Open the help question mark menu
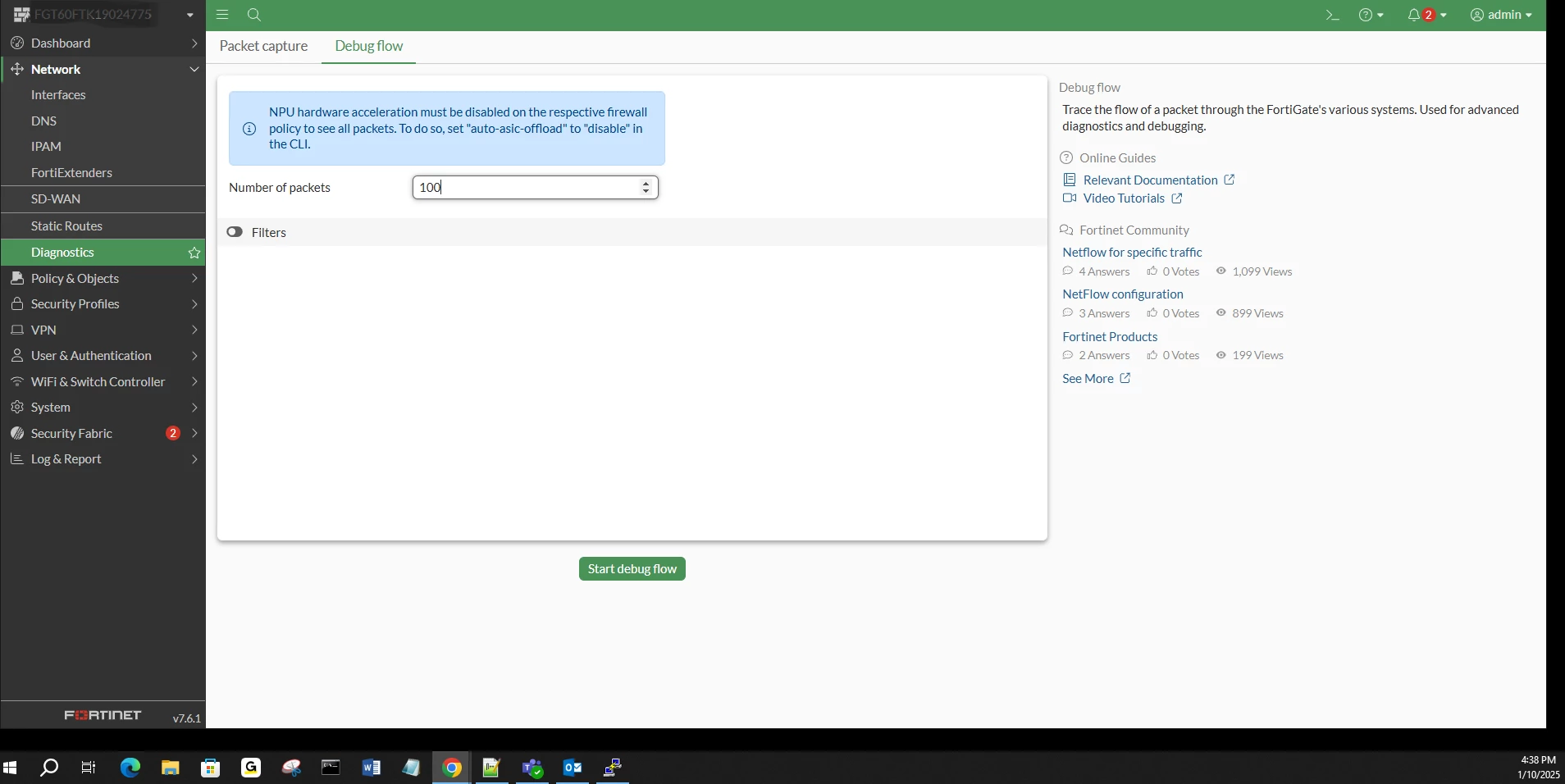1565x784 pixels. coord(1371,15)
